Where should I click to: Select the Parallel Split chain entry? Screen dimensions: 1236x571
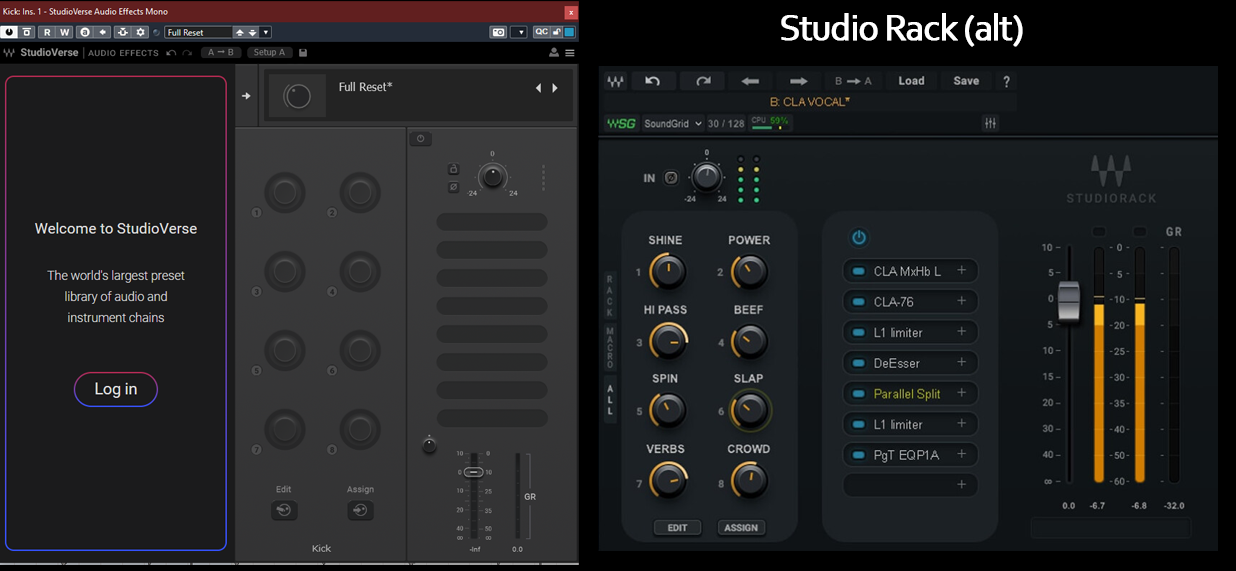pyautogui.click(x=907, y=394)
